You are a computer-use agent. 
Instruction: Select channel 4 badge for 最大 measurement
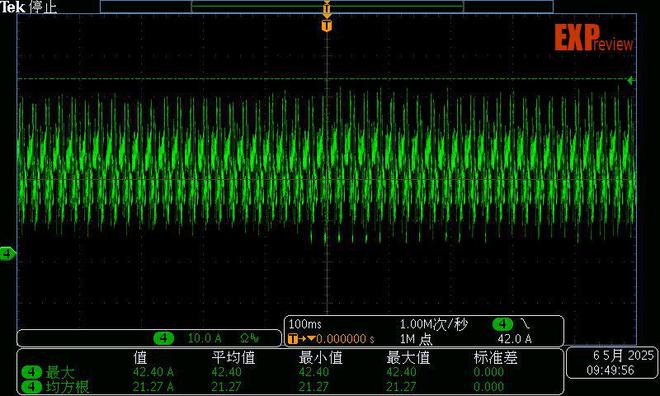click(32, 372)
